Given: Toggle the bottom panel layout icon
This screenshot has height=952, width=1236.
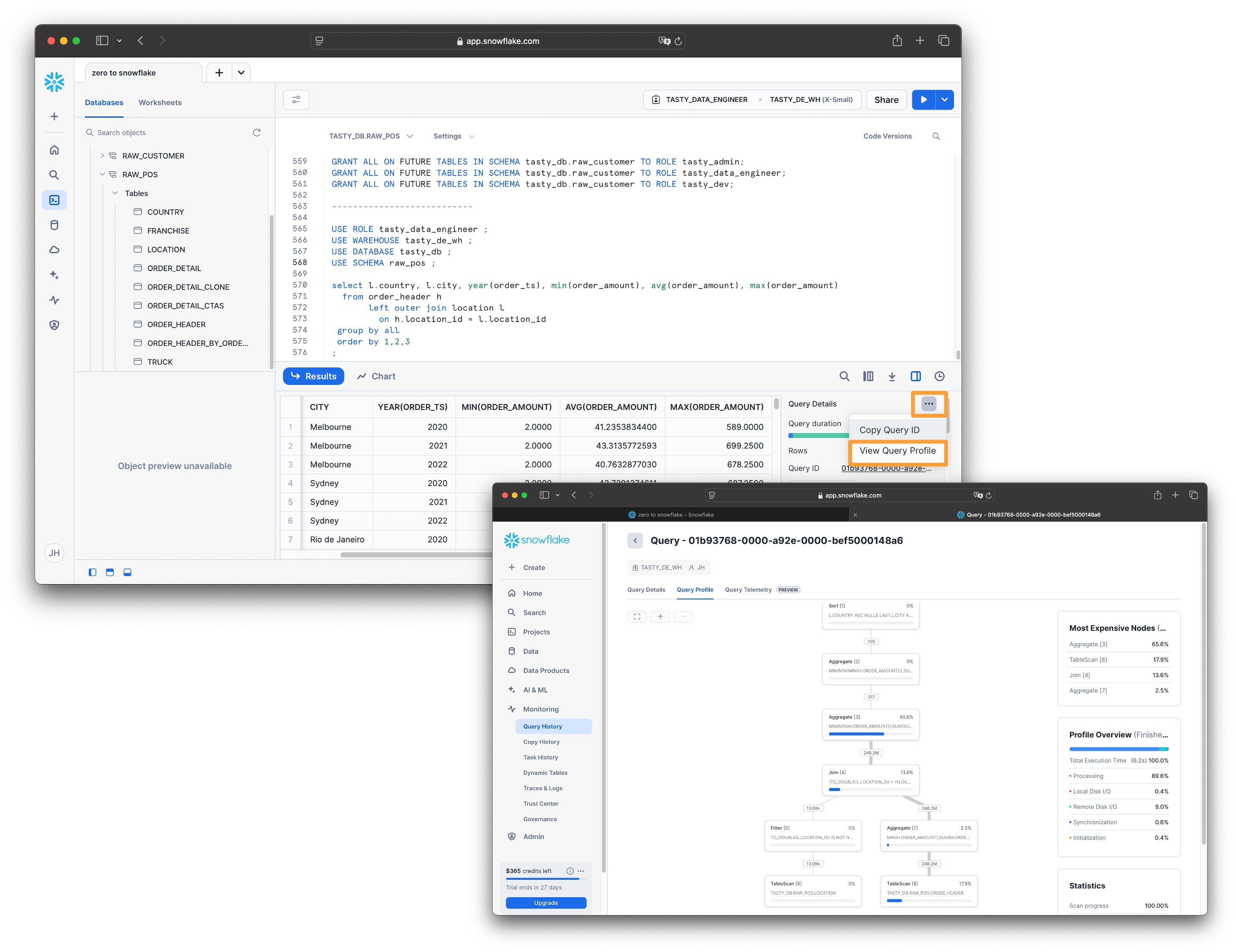Looking at the screenshot, I should point(127,572).
